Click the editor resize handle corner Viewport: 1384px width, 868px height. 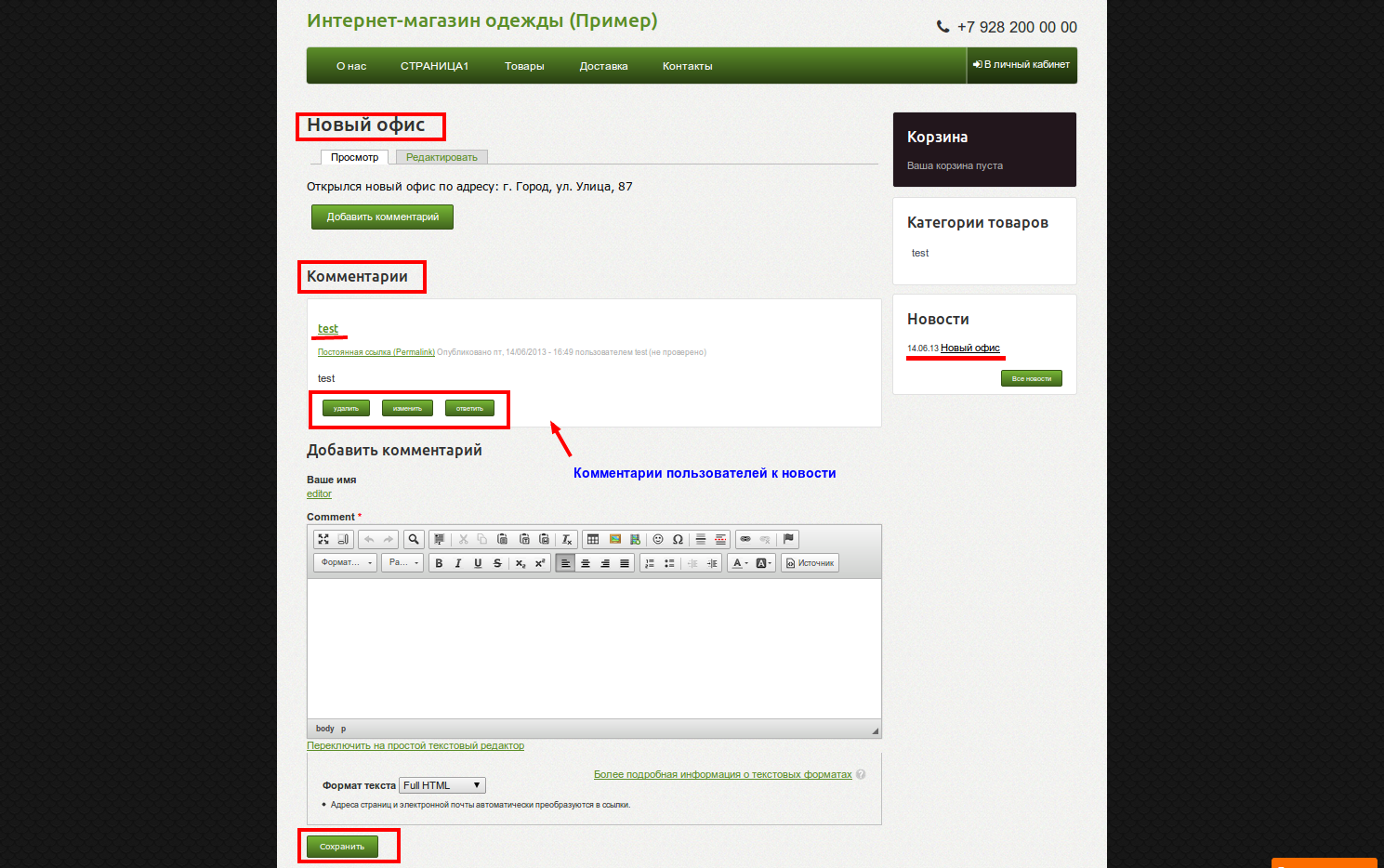point(875,730)
